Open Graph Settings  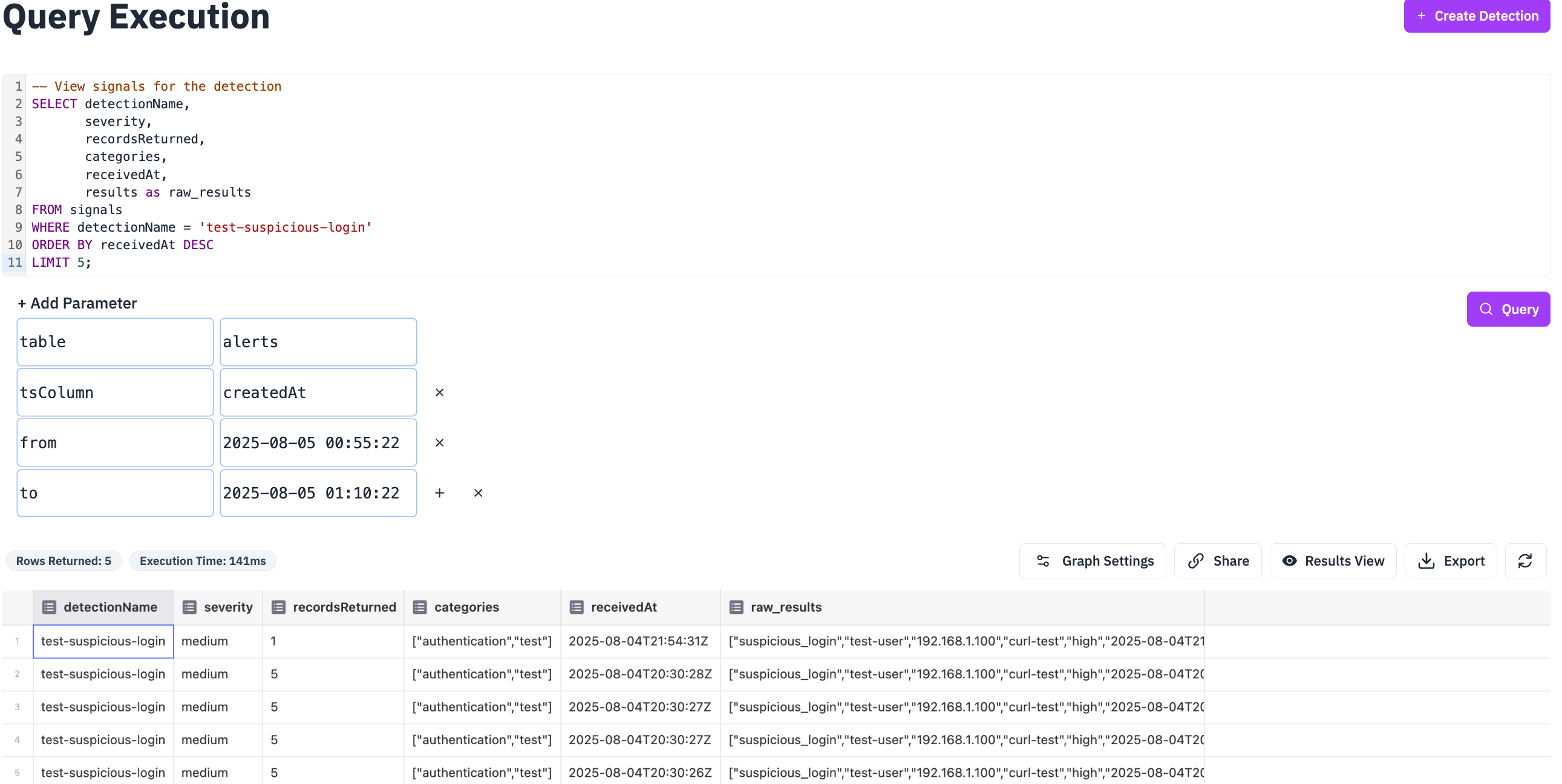pyautogui.click(x=1093, y=561)
